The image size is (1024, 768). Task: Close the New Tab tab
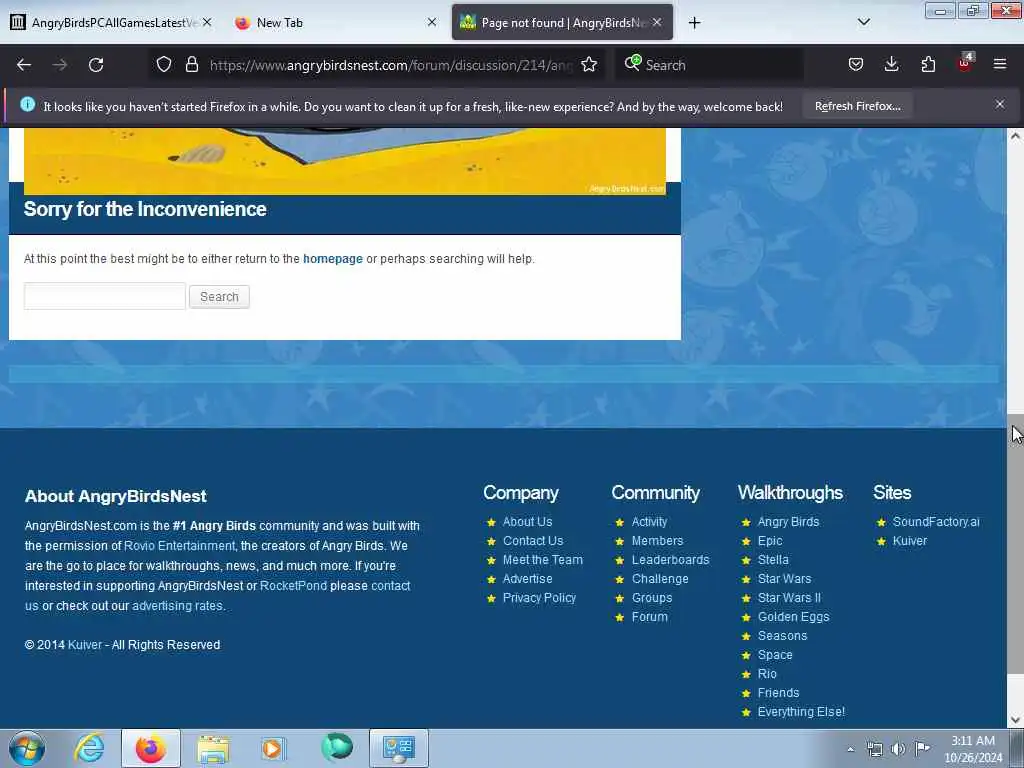tap(432, 23)
